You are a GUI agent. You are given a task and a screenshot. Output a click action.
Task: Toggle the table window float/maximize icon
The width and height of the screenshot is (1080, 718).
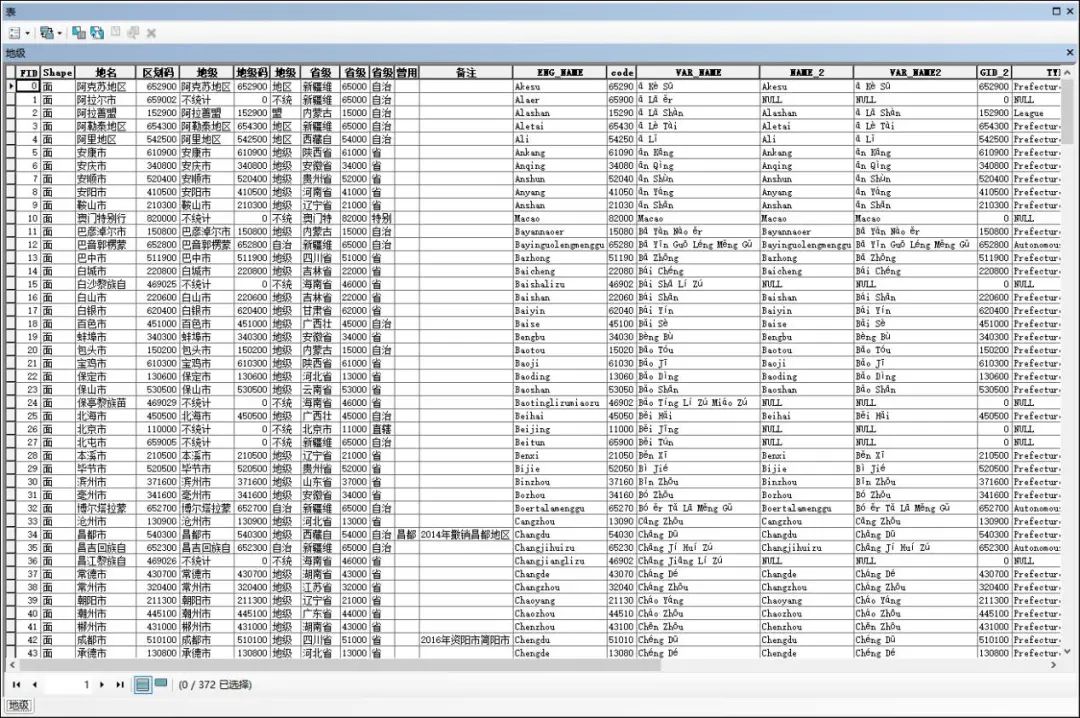1057,11
